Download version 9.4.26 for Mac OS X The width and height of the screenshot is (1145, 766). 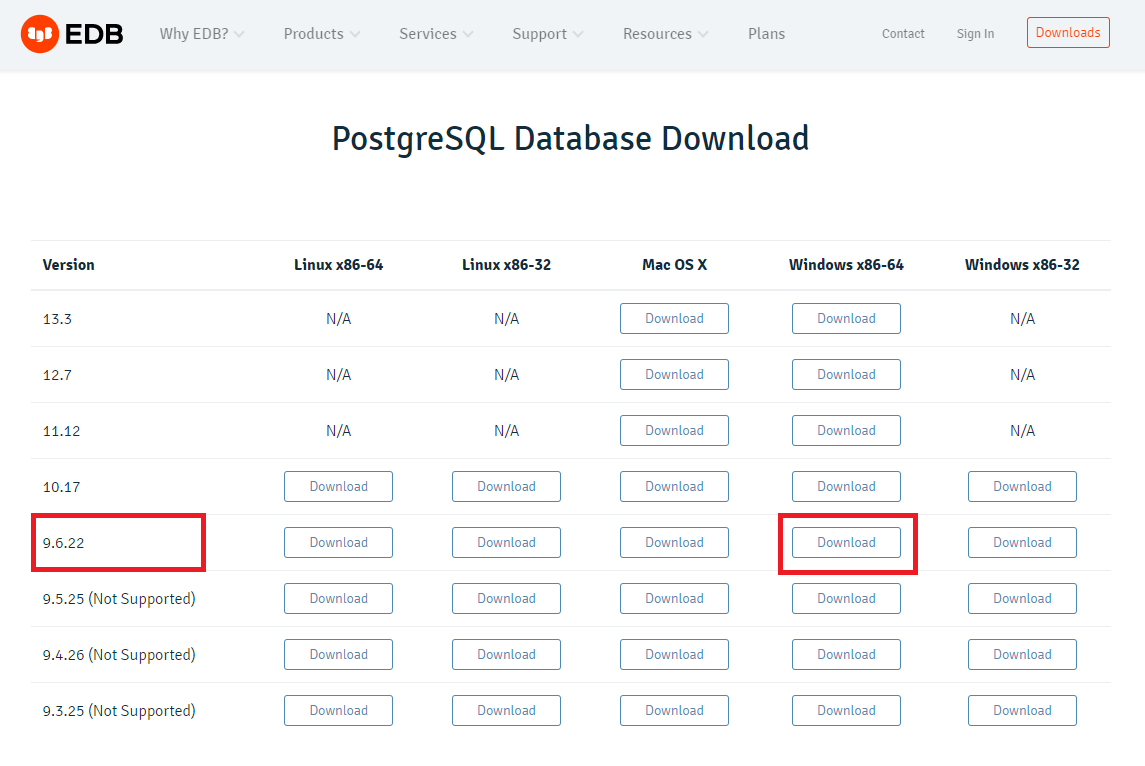coord(674,654)
